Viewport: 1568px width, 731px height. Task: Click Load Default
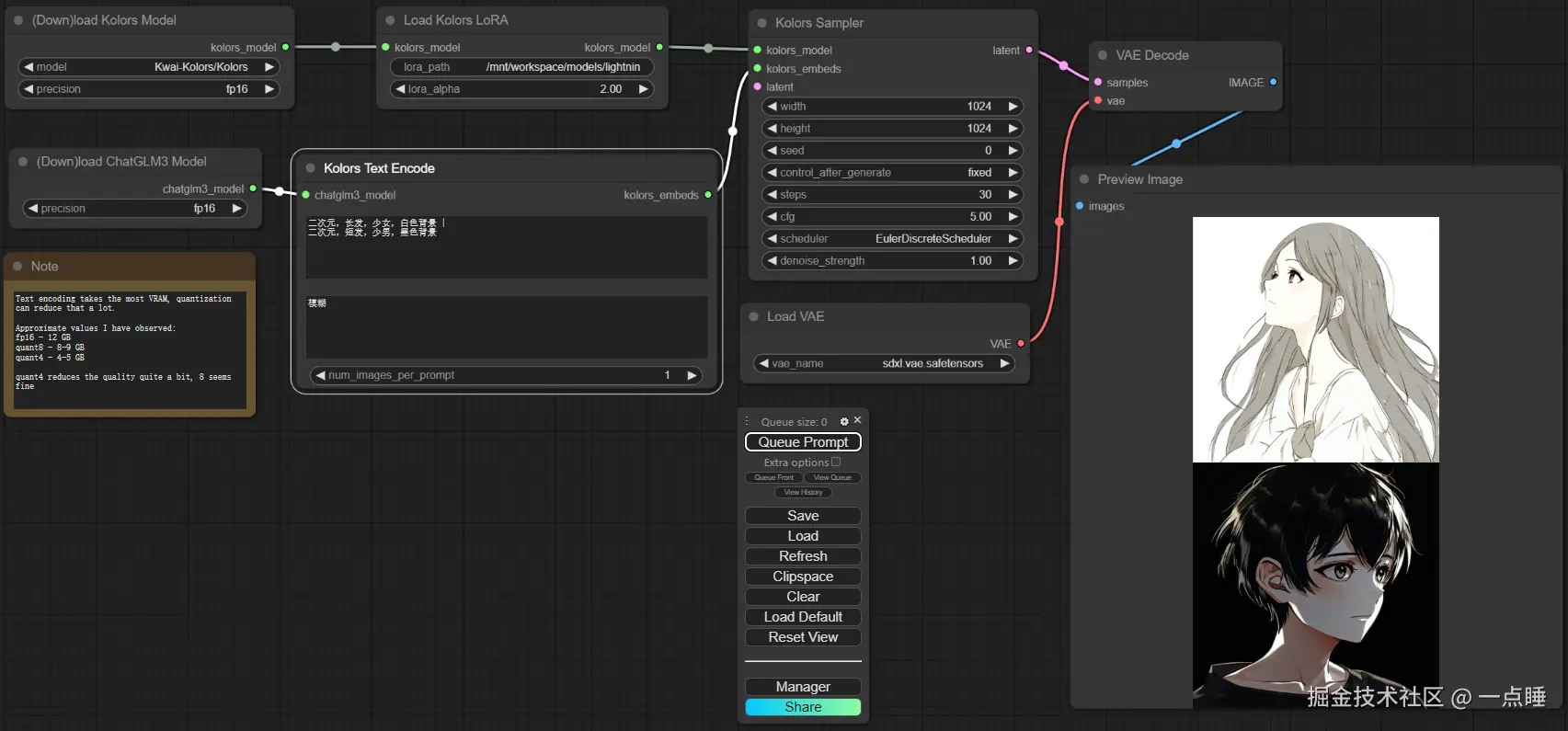(x=803, y=617)
